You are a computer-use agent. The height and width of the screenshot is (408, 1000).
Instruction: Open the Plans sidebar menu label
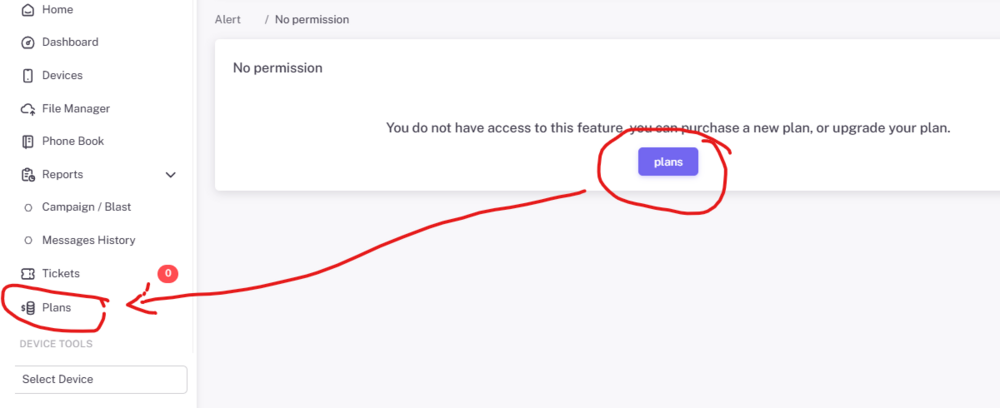[x=56, y=308]
